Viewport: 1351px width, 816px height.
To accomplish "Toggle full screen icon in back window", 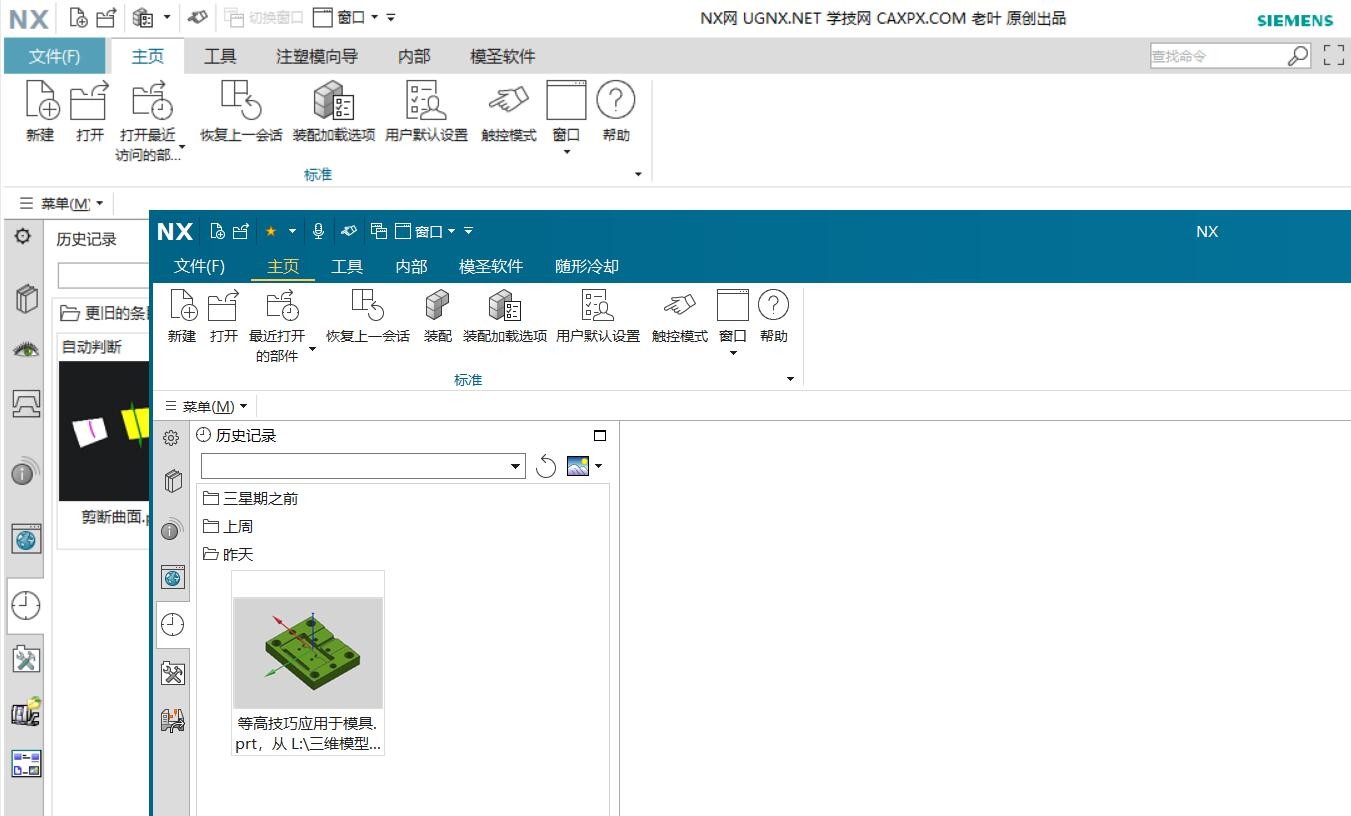I will tap(1333, 56).
